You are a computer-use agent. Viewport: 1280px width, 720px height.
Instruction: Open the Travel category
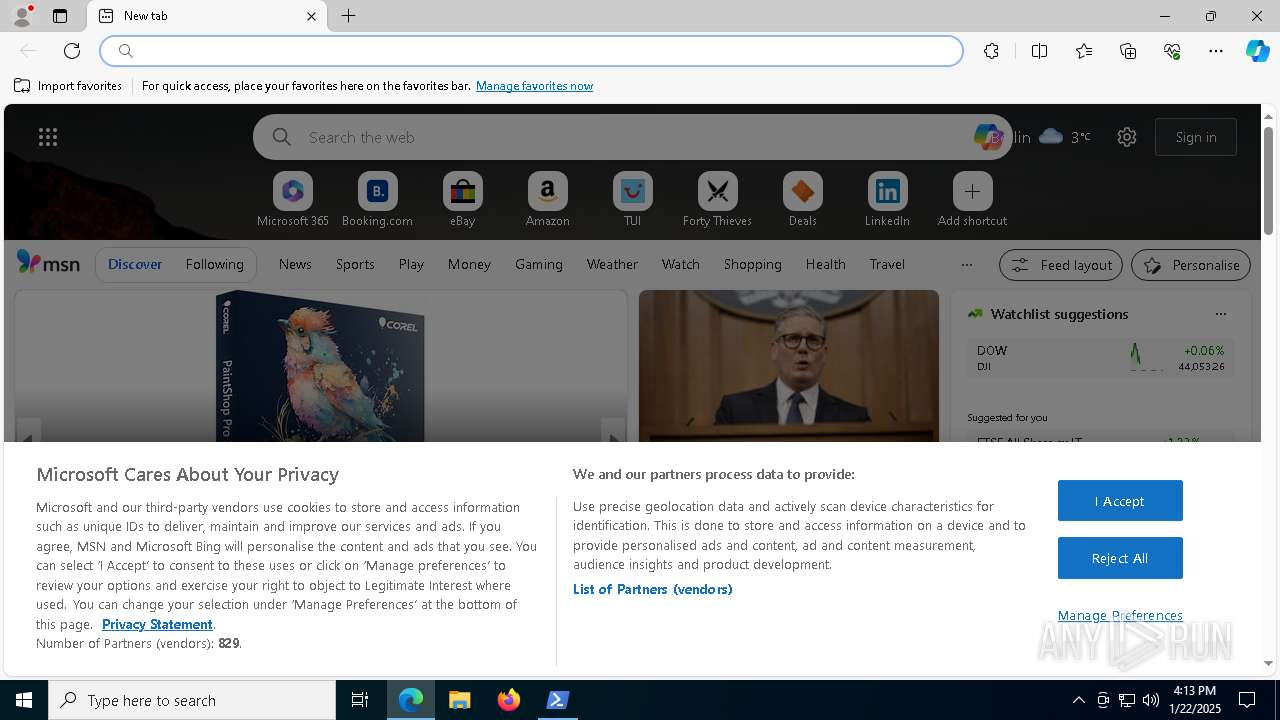tap(887, 264)
